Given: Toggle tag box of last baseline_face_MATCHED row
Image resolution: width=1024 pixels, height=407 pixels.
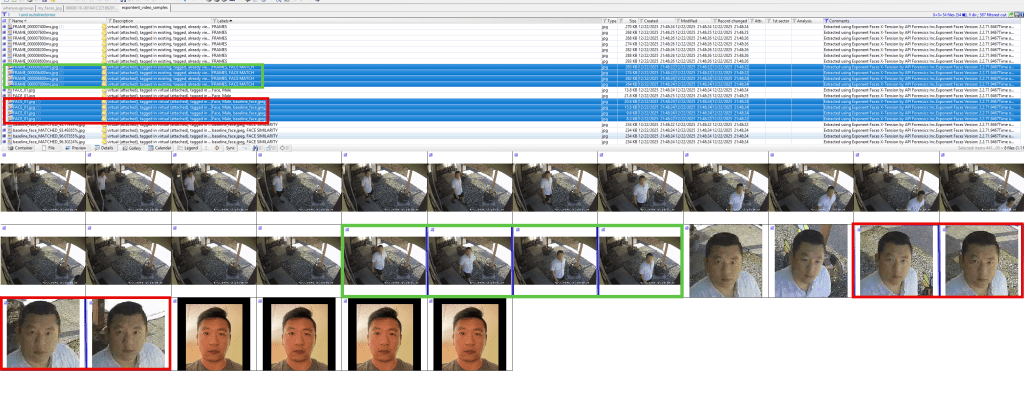Looking at the screenshot, I should point(4,141).
